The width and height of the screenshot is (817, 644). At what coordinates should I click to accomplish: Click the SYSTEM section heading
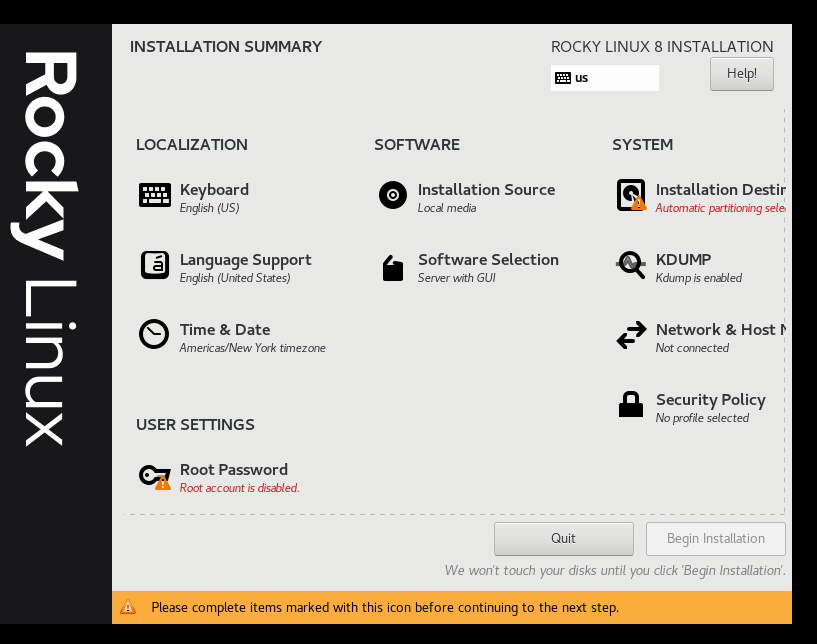pos(642,145)
